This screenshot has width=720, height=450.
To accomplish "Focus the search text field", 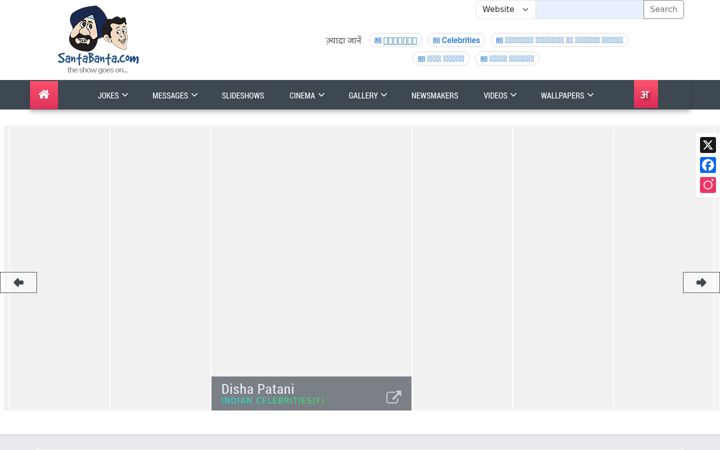I will (x=589, y=9).
